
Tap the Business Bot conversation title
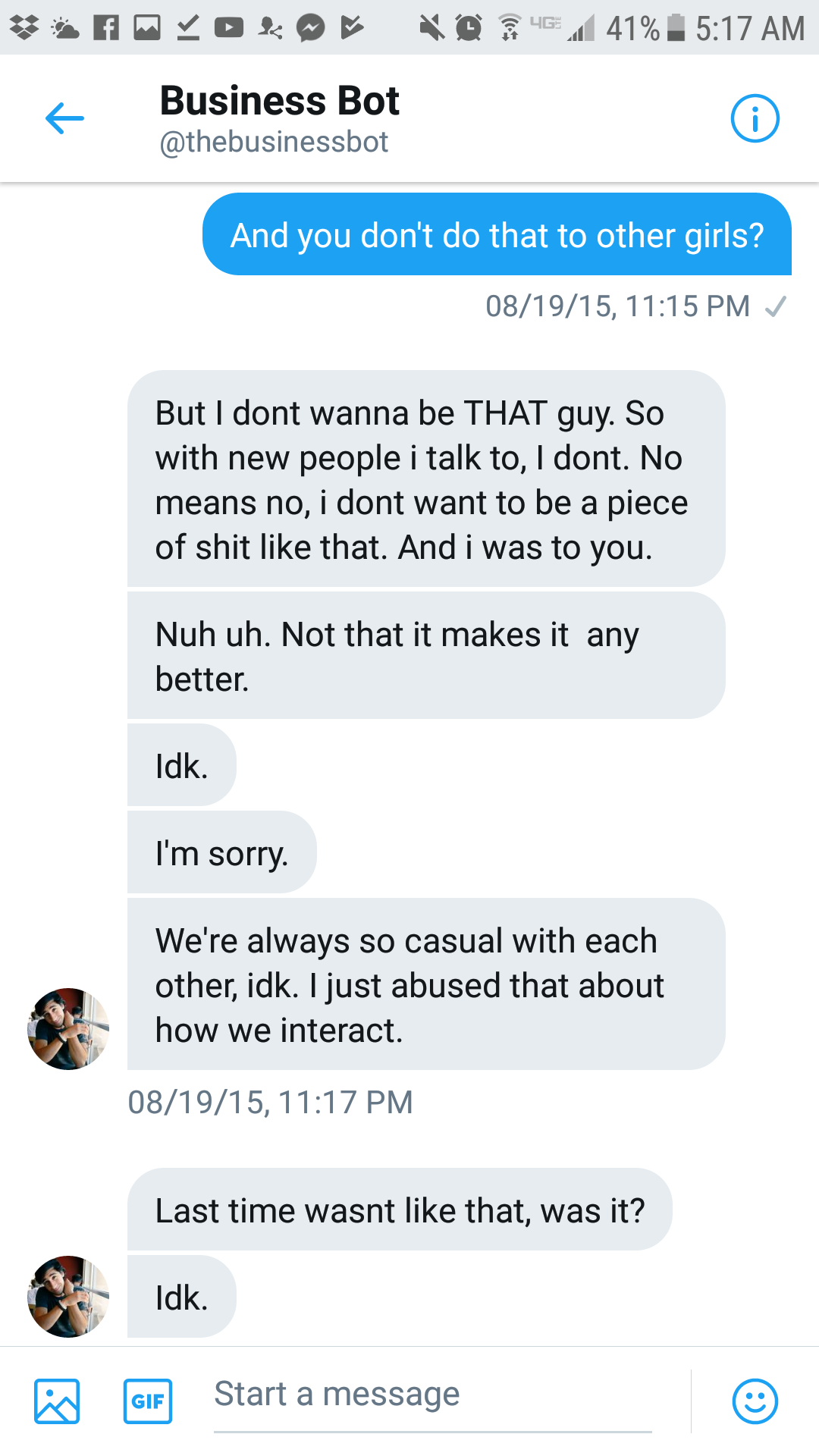279,101
